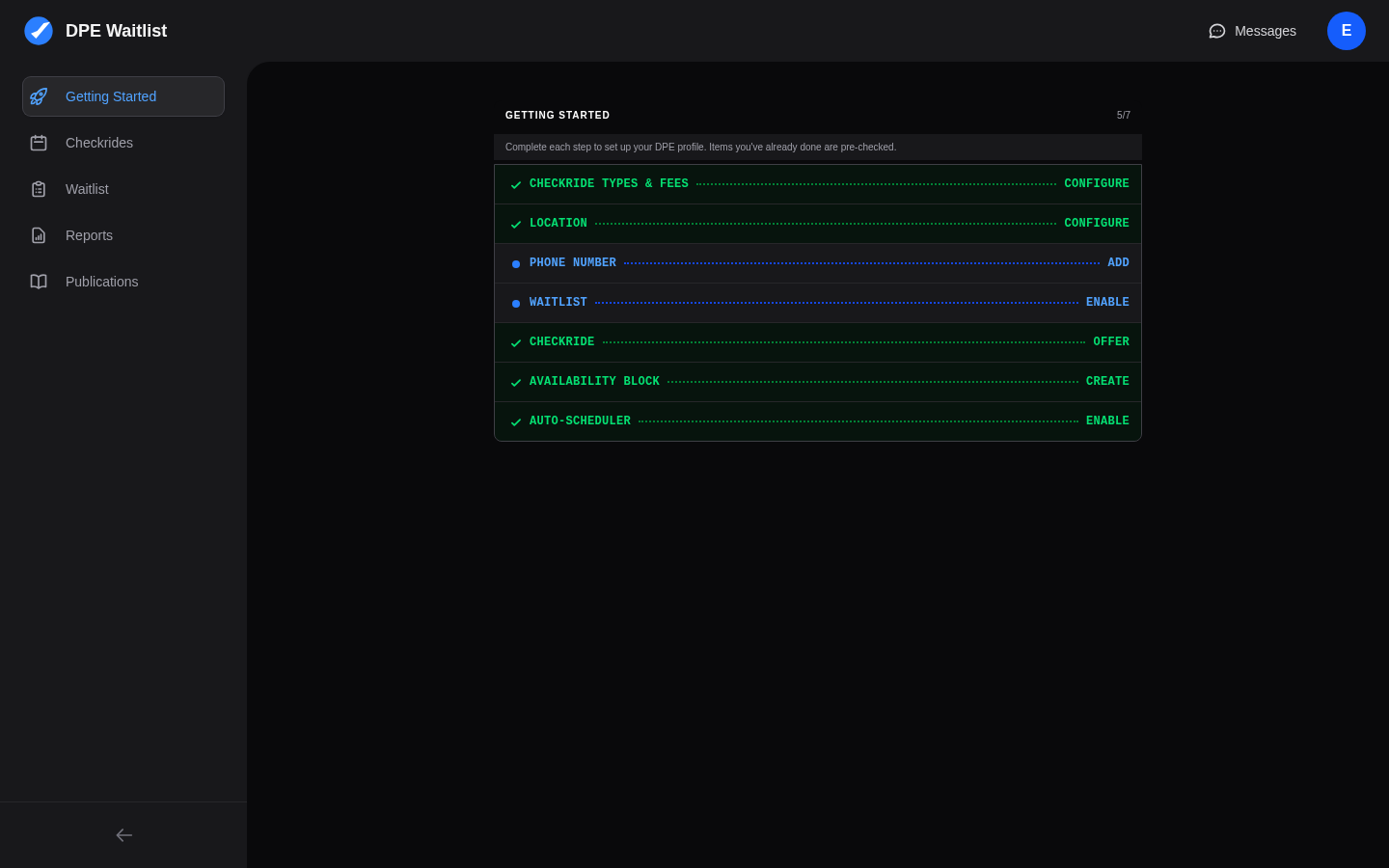Open Messages via the chat bubble icon
Viewport: 1389px width, 868px height.
(x=1216, y=31)
